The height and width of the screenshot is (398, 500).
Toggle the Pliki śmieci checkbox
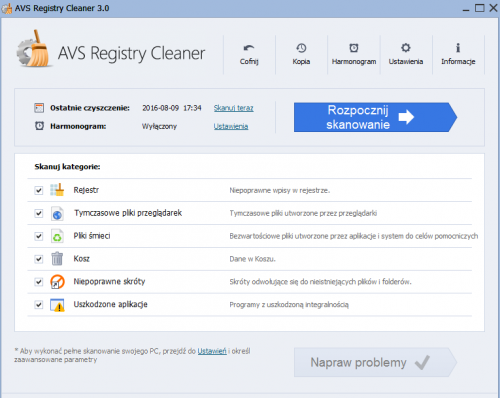(39, 236)
